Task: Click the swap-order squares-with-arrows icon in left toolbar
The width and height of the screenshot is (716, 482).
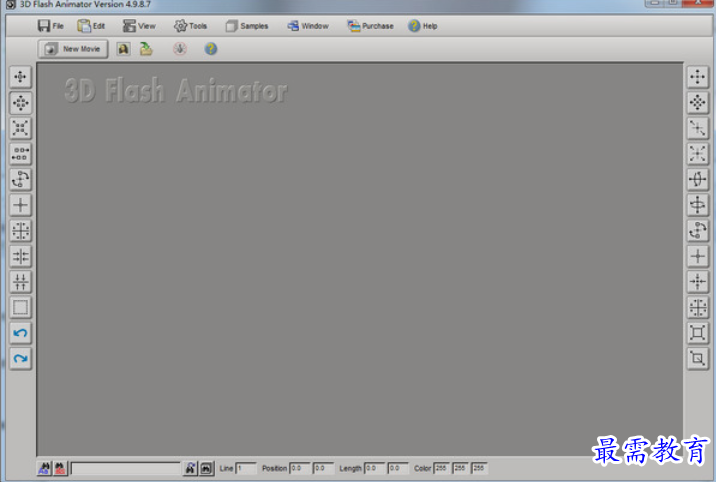Action: 21,154
